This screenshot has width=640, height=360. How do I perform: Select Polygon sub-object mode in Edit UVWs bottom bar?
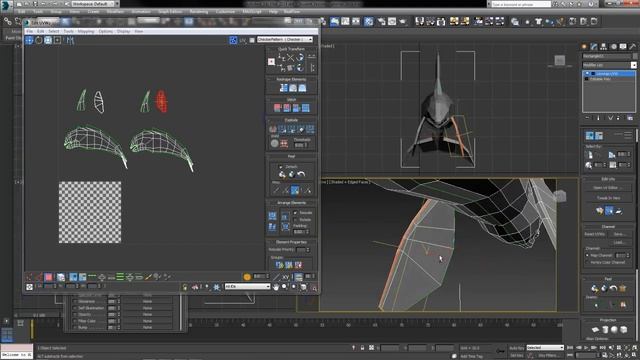[49, 277]
